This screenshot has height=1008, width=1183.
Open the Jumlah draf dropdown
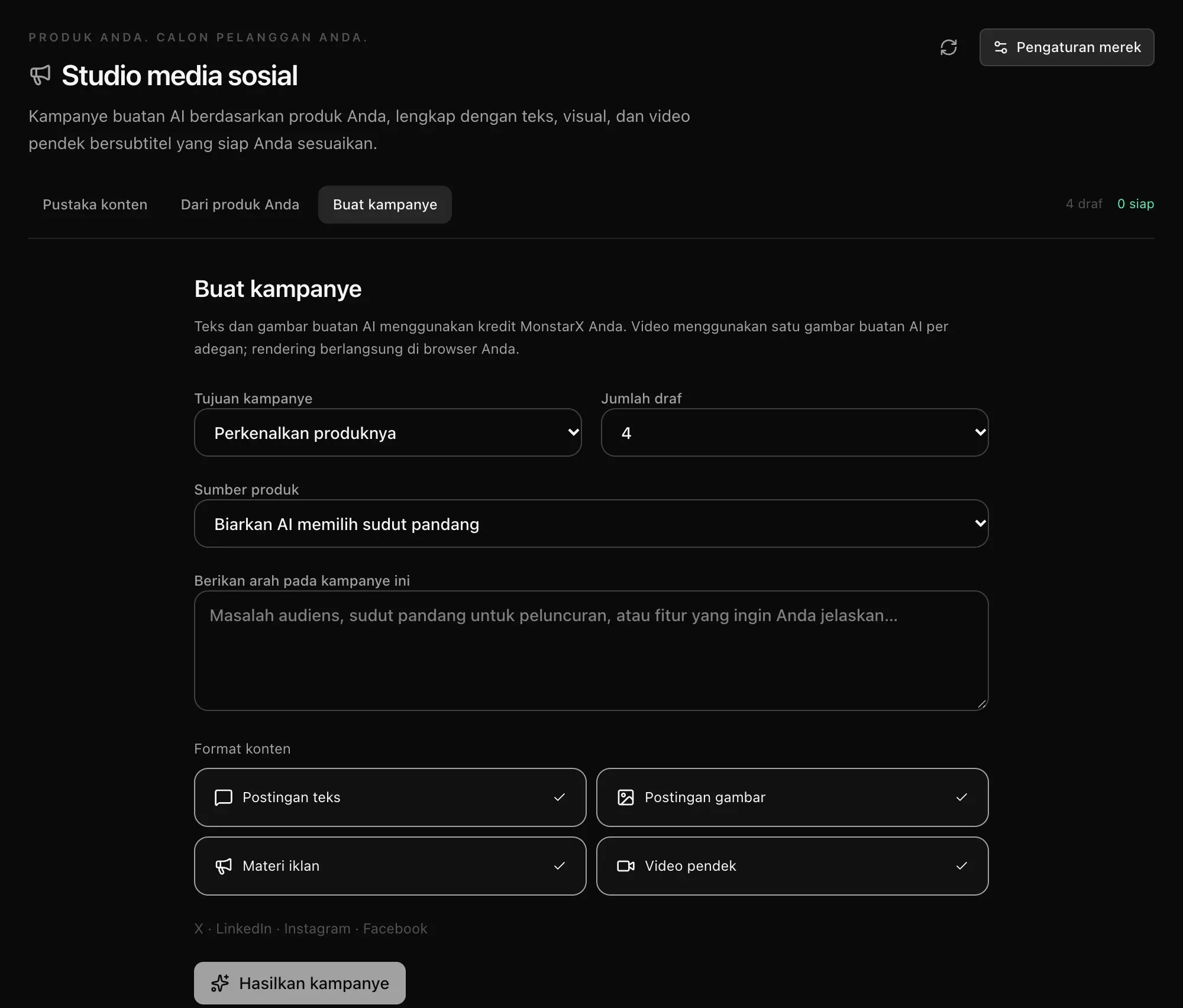794,432
